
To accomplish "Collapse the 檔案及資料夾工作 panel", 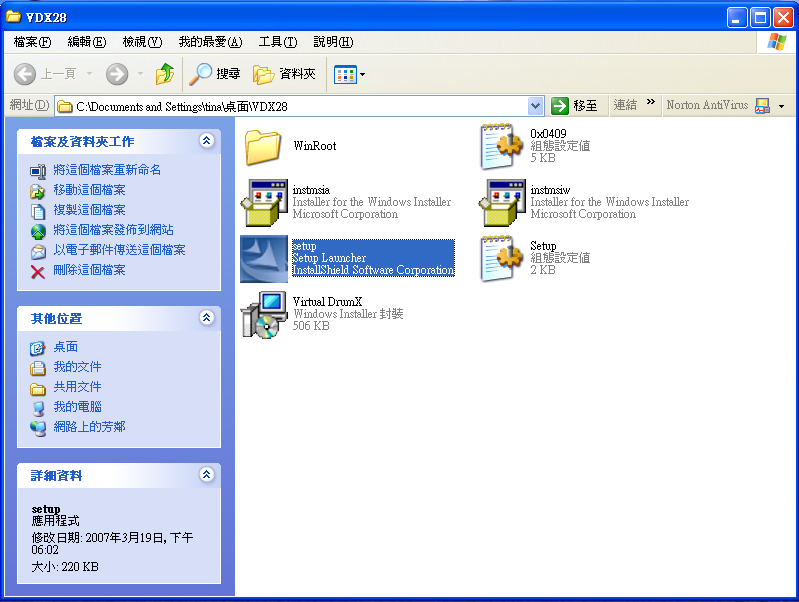I will click(x=207, y=141).
